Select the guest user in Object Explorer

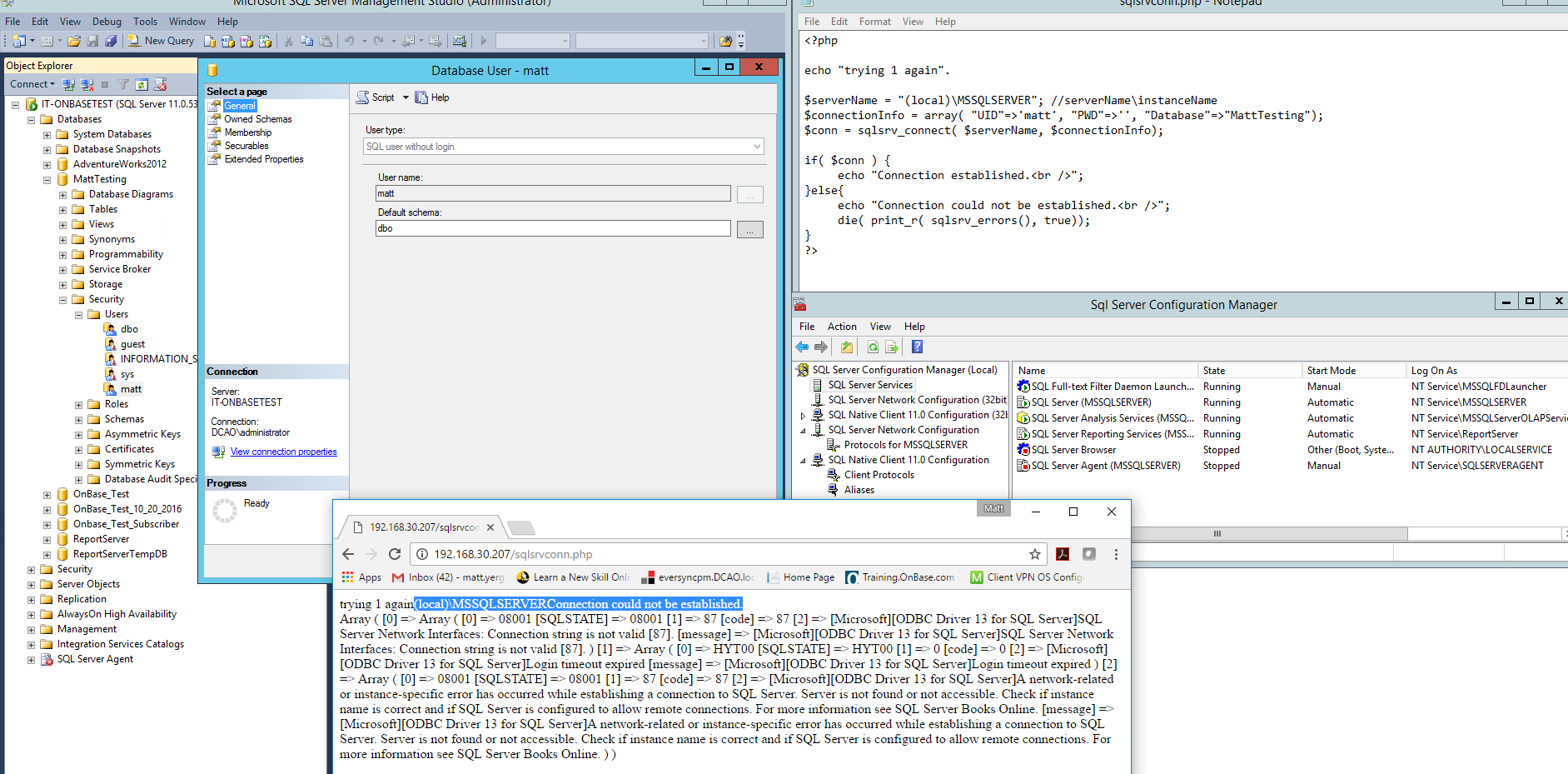(x=132, y=344)
